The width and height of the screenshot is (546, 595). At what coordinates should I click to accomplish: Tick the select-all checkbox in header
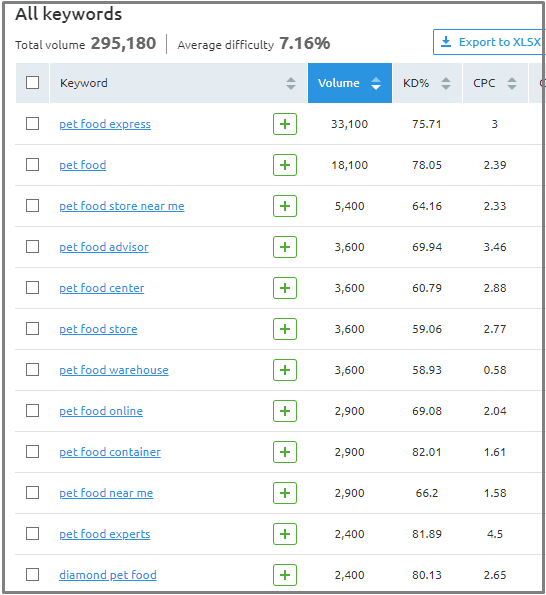[32, 83]
